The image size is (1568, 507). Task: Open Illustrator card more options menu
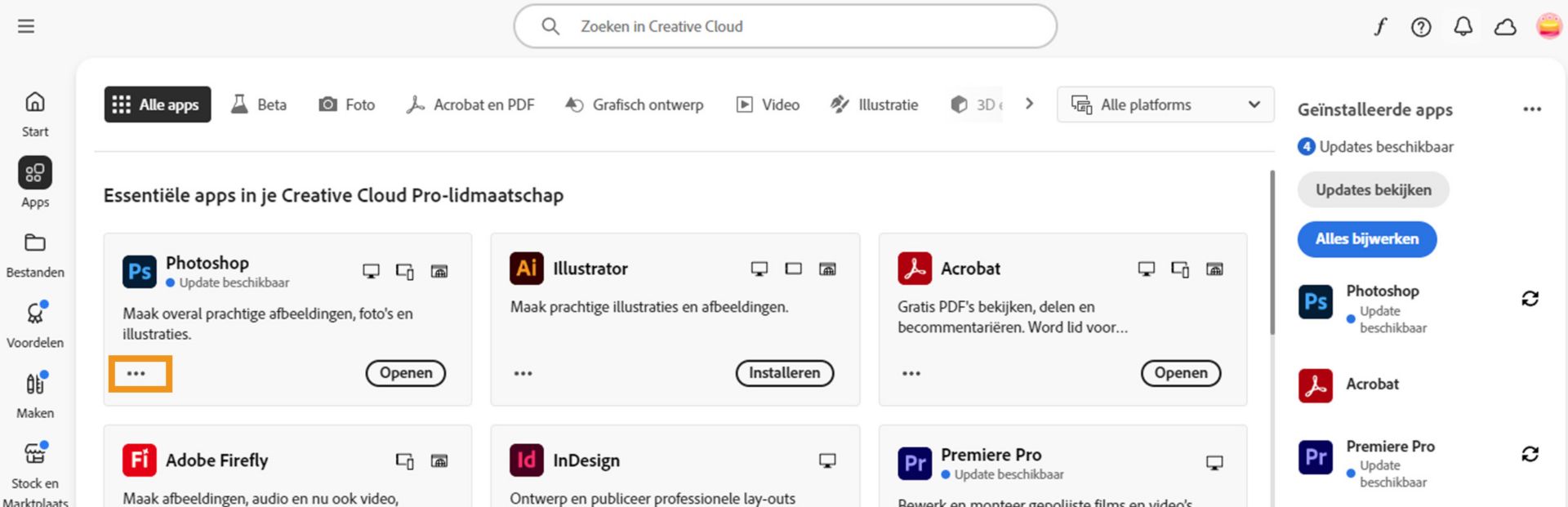point(523,373)
